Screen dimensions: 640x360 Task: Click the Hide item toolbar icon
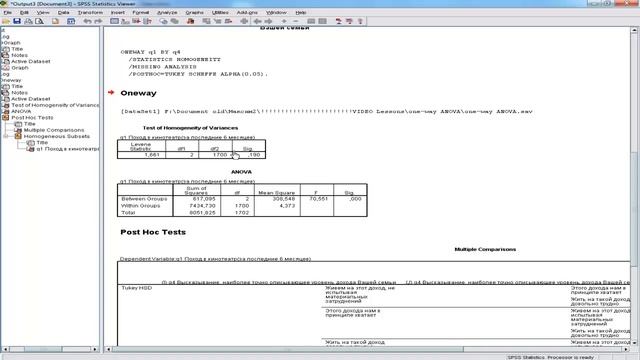pyautogui.click(x=322, y=21)
